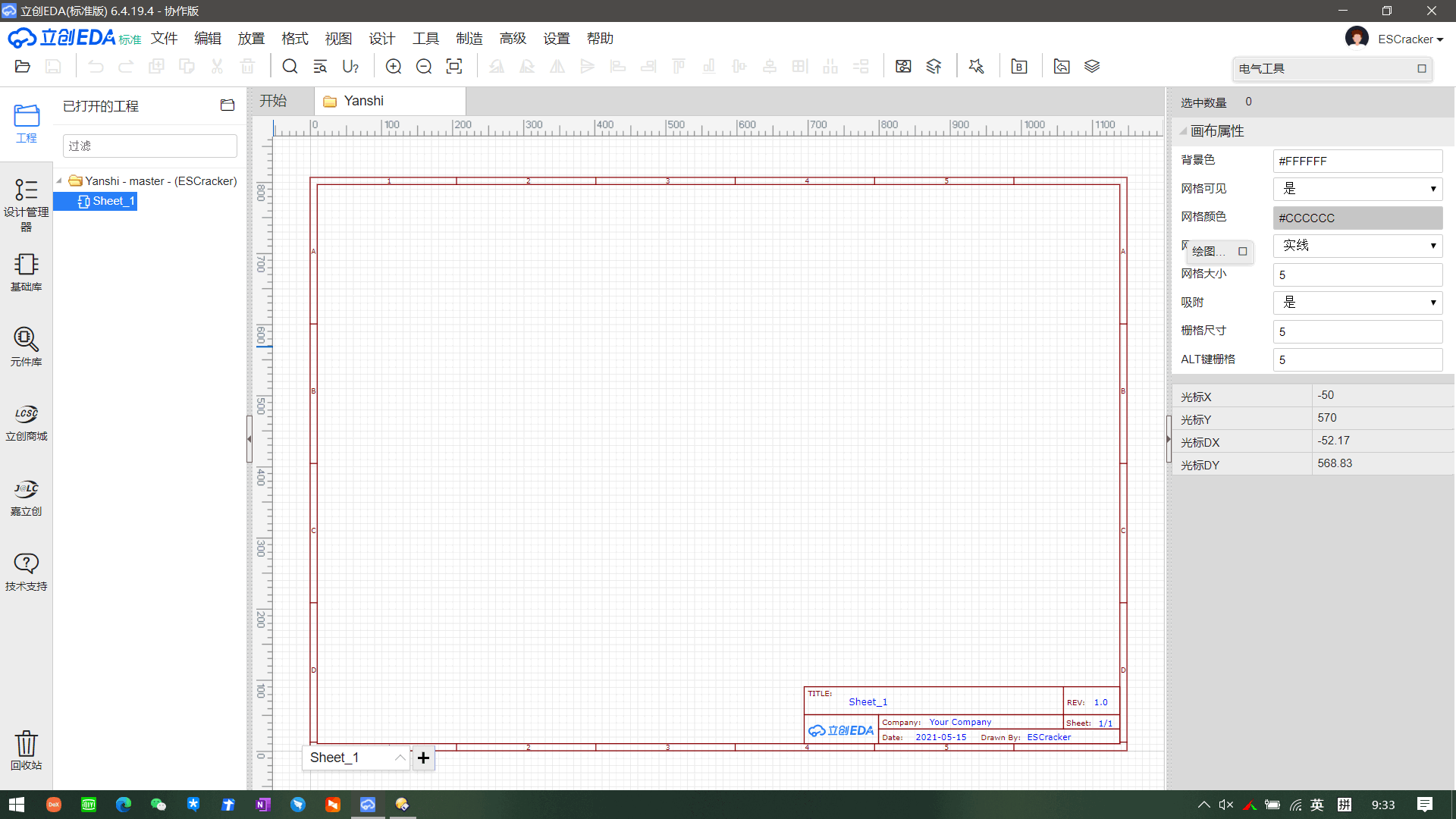Click the Your Company text in title block
Screen dimensions: 1456x819
960,722
